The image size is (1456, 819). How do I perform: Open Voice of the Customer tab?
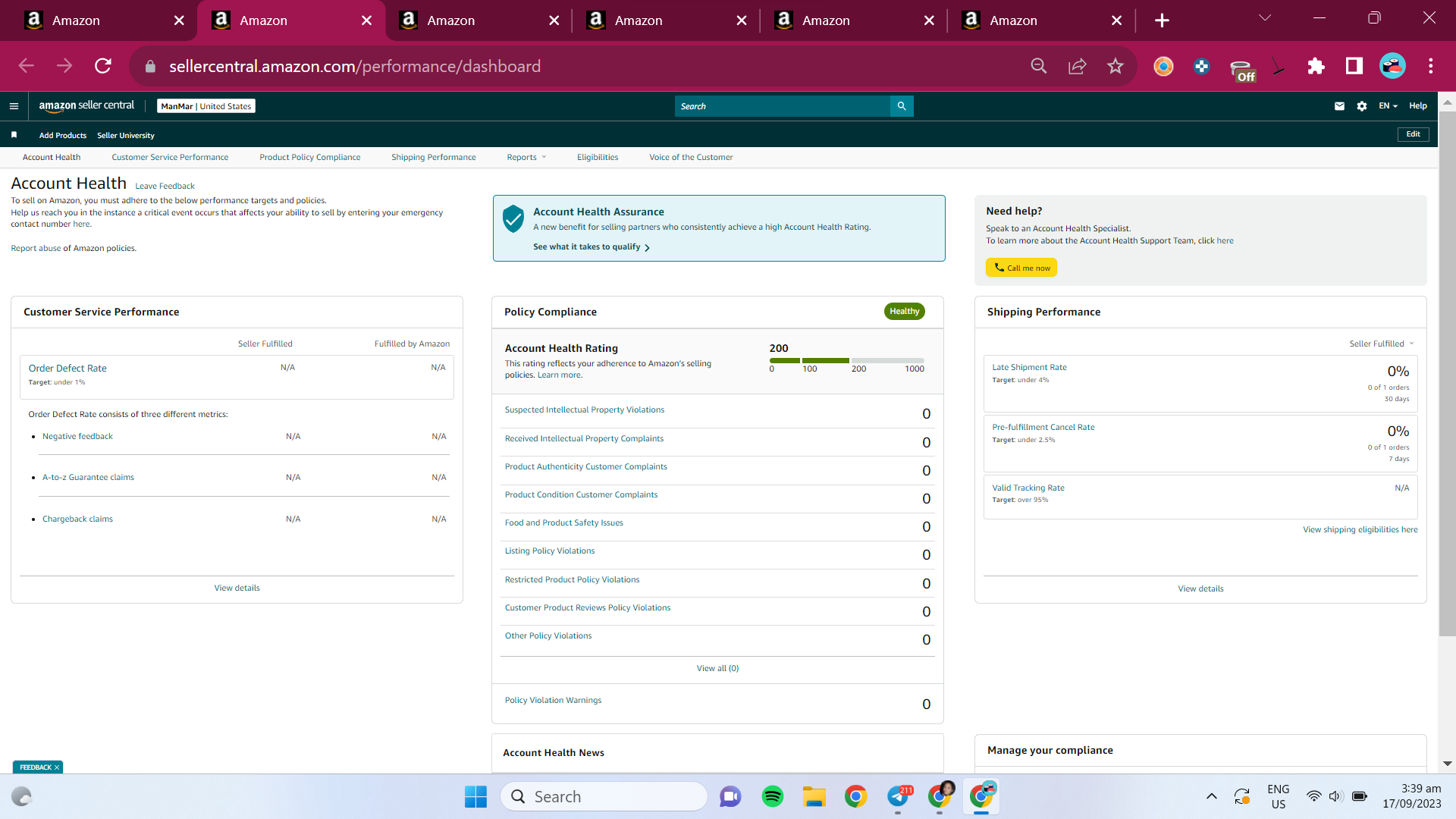click(691, 158)
